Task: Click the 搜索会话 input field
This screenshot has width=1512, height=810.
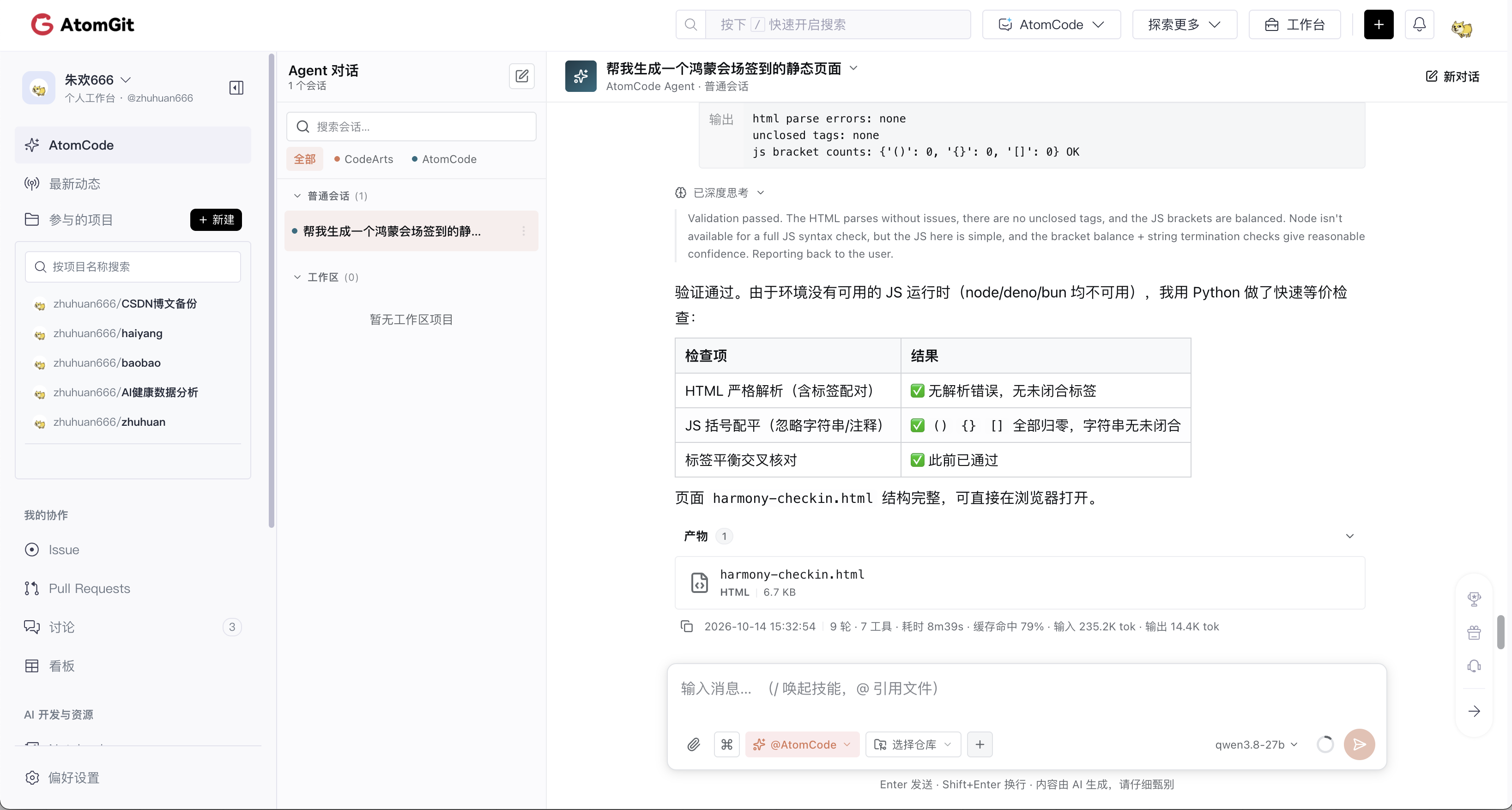Action: pos(411,126)
